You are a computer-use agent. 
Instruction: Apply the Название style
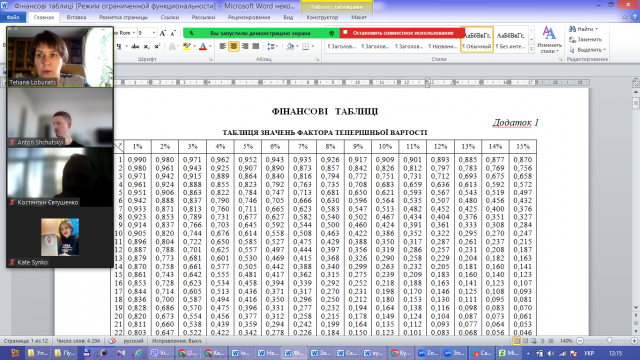pos(443,47)
